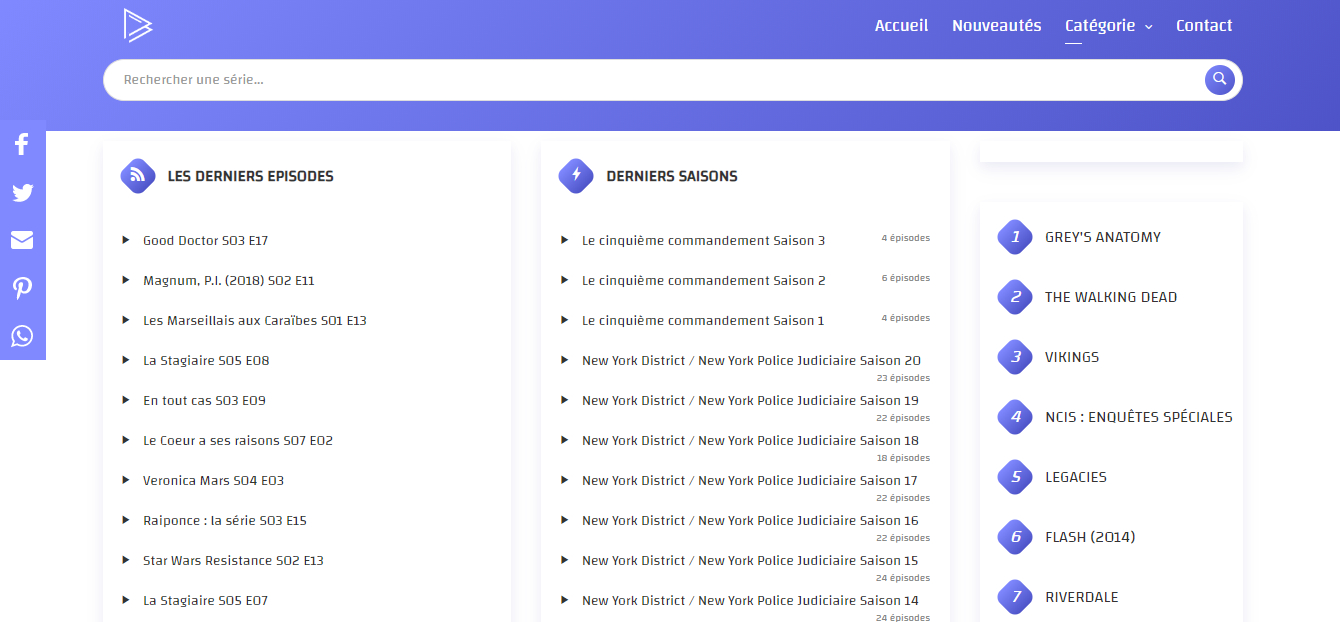Open the Accueil menu item
The height and width of the screenshot is (622, 1340).
click(x=901, y=26)
